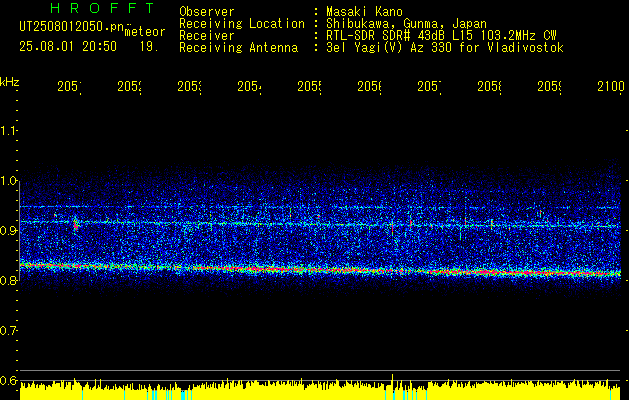Click the first 205x time marker

[x=69, y=86]
